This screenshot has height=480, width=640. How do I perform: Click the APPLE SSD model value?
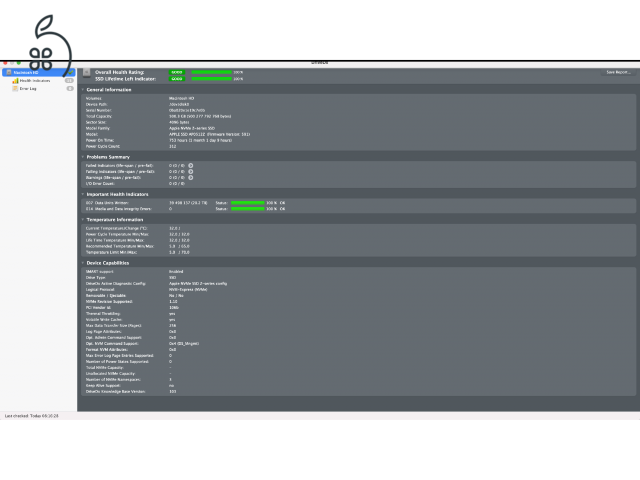(x=209, y=134)
